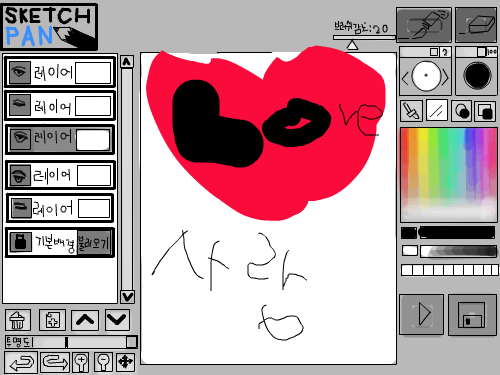The image size is (500, 375).
Task: Adjust the 브러쉬감도 sensitivity slider triangle handle
Action: [x=352, y=45]
